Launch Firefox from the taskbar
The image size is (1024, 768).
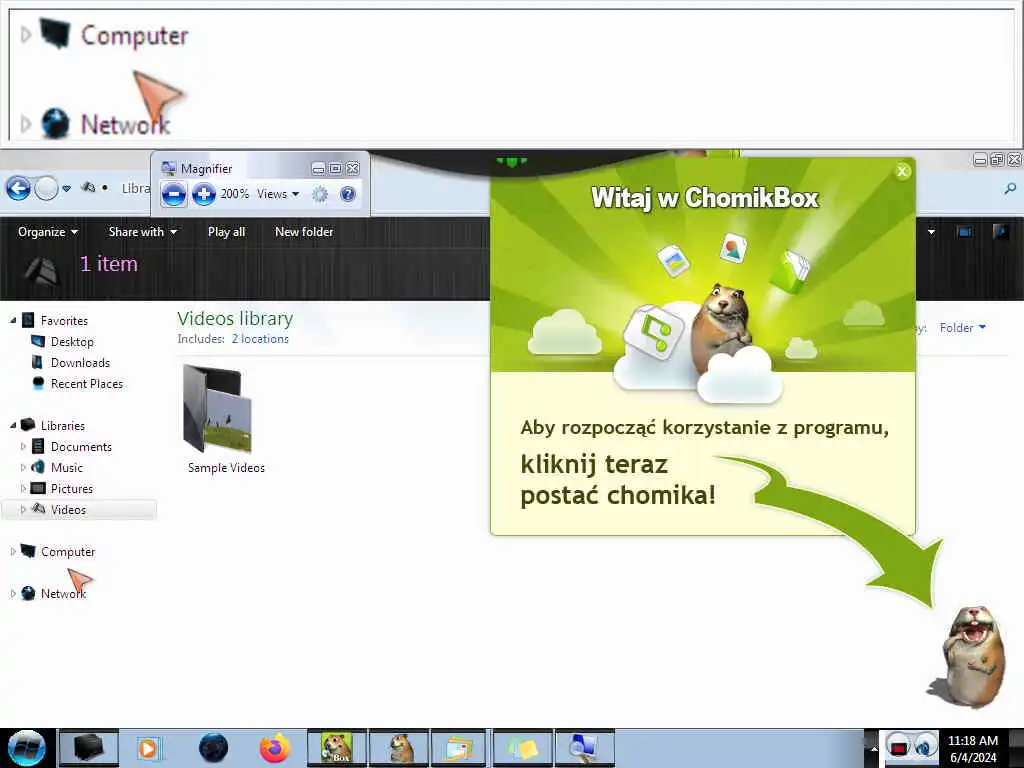[x=274, y=748]
